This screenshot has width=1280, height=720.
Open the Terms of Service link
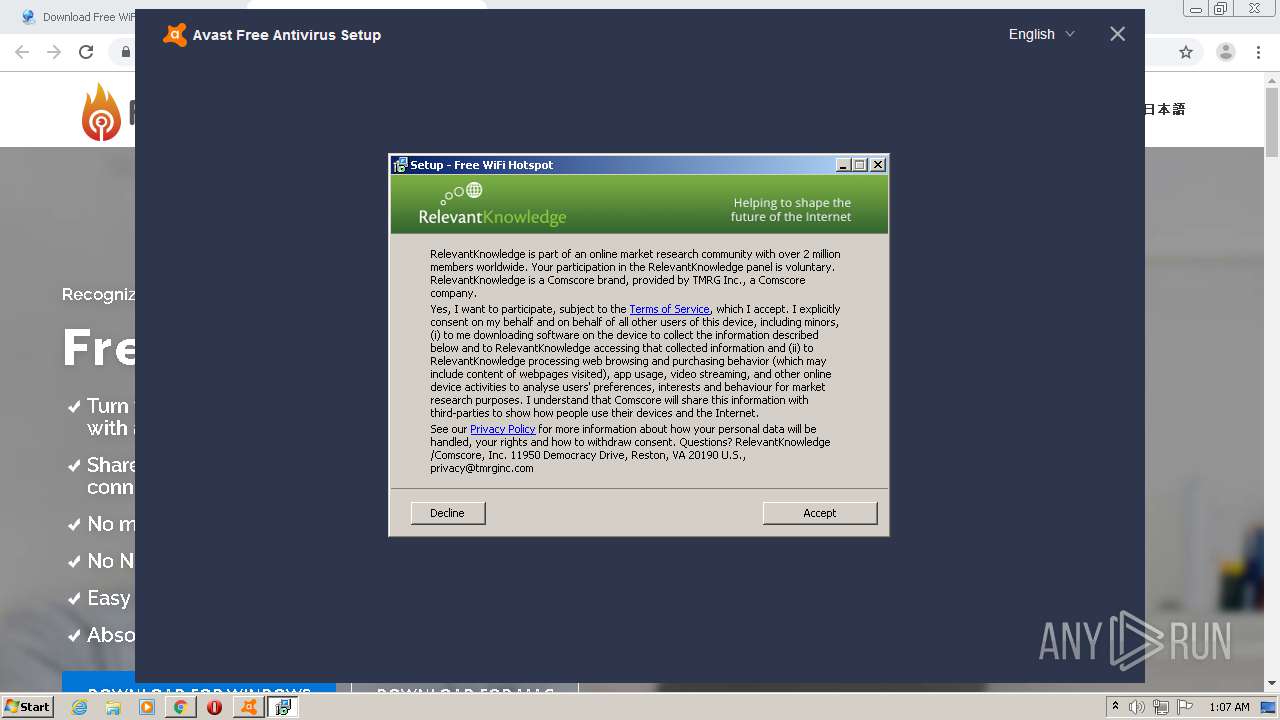pyautogui.click(x=669, y=309)
